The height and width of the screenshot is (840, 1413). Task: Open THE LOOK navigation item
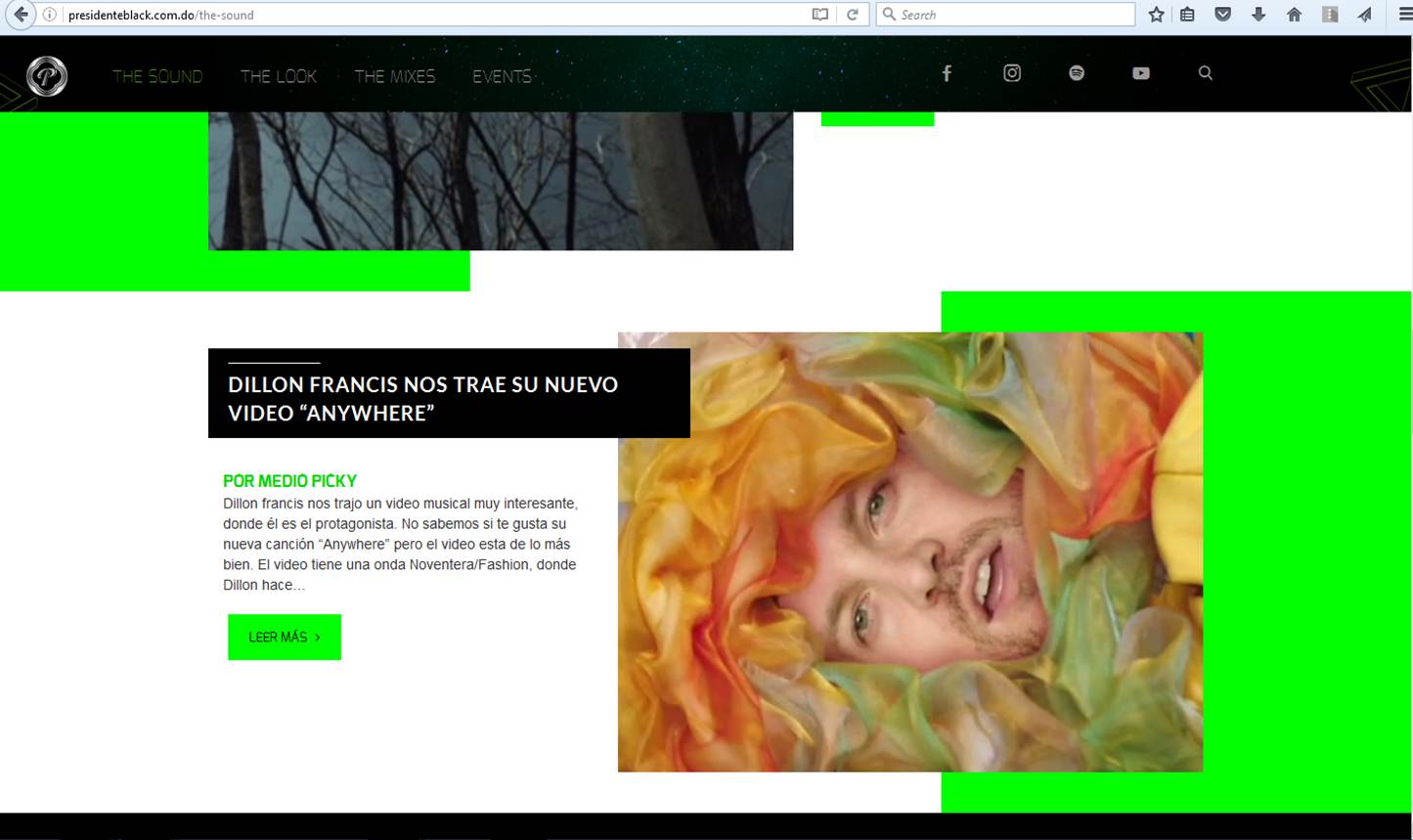(279, 76)
